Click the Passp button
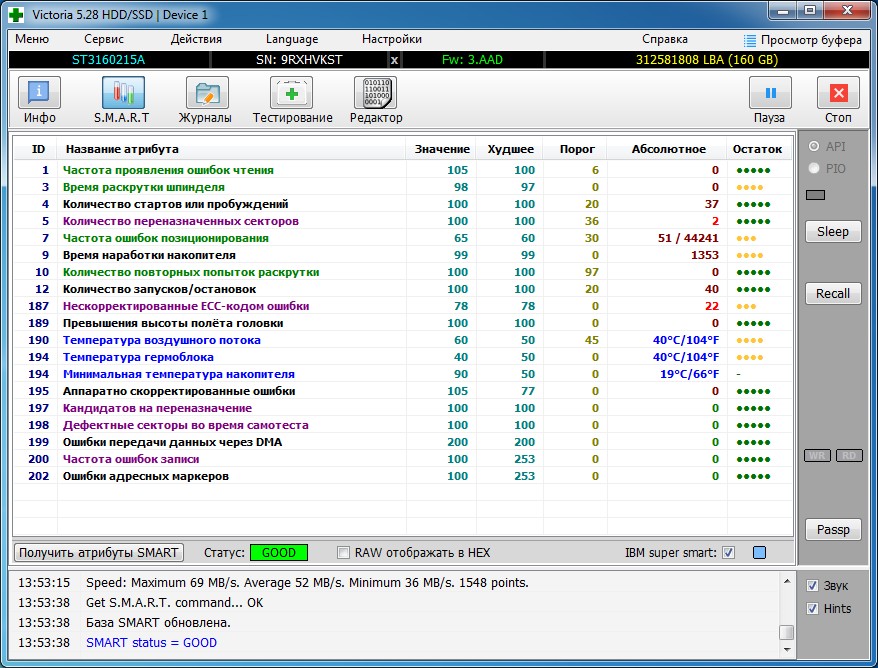The image size is (878, 668). (833, 530)
